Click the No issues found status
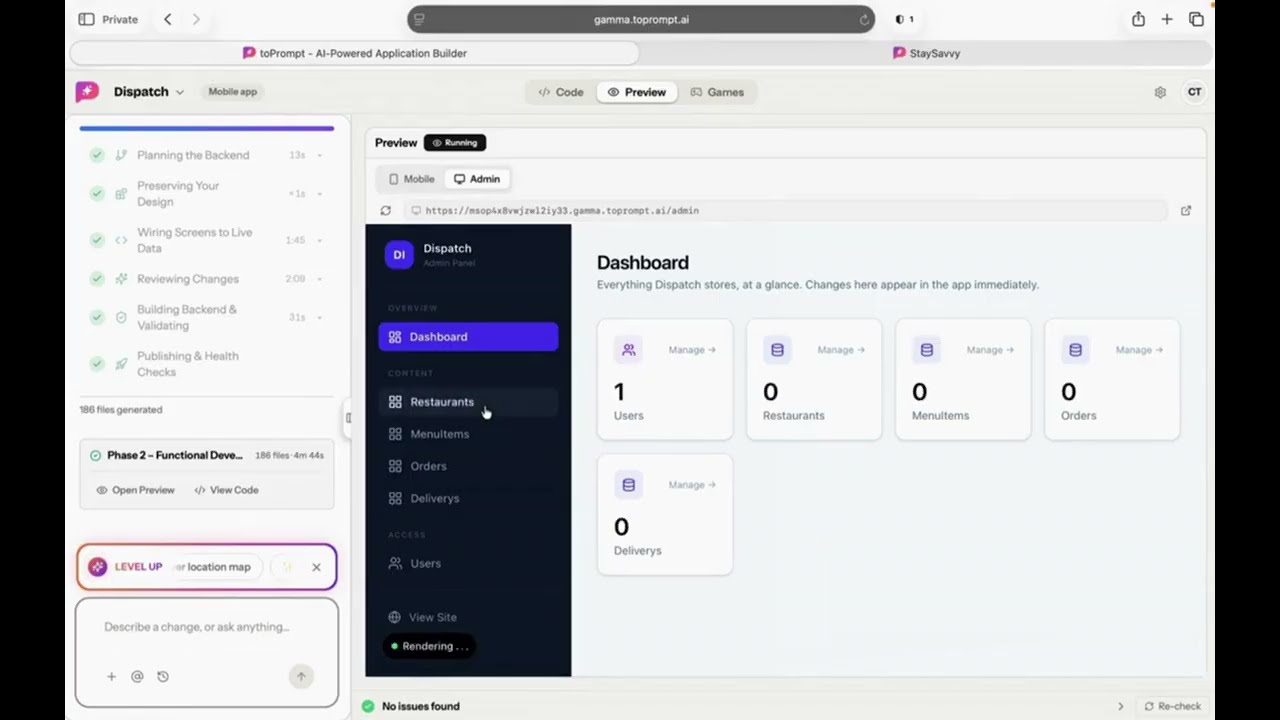Image resolution: width=1280 pixels, height=720 pixels. tap(411, 706)
